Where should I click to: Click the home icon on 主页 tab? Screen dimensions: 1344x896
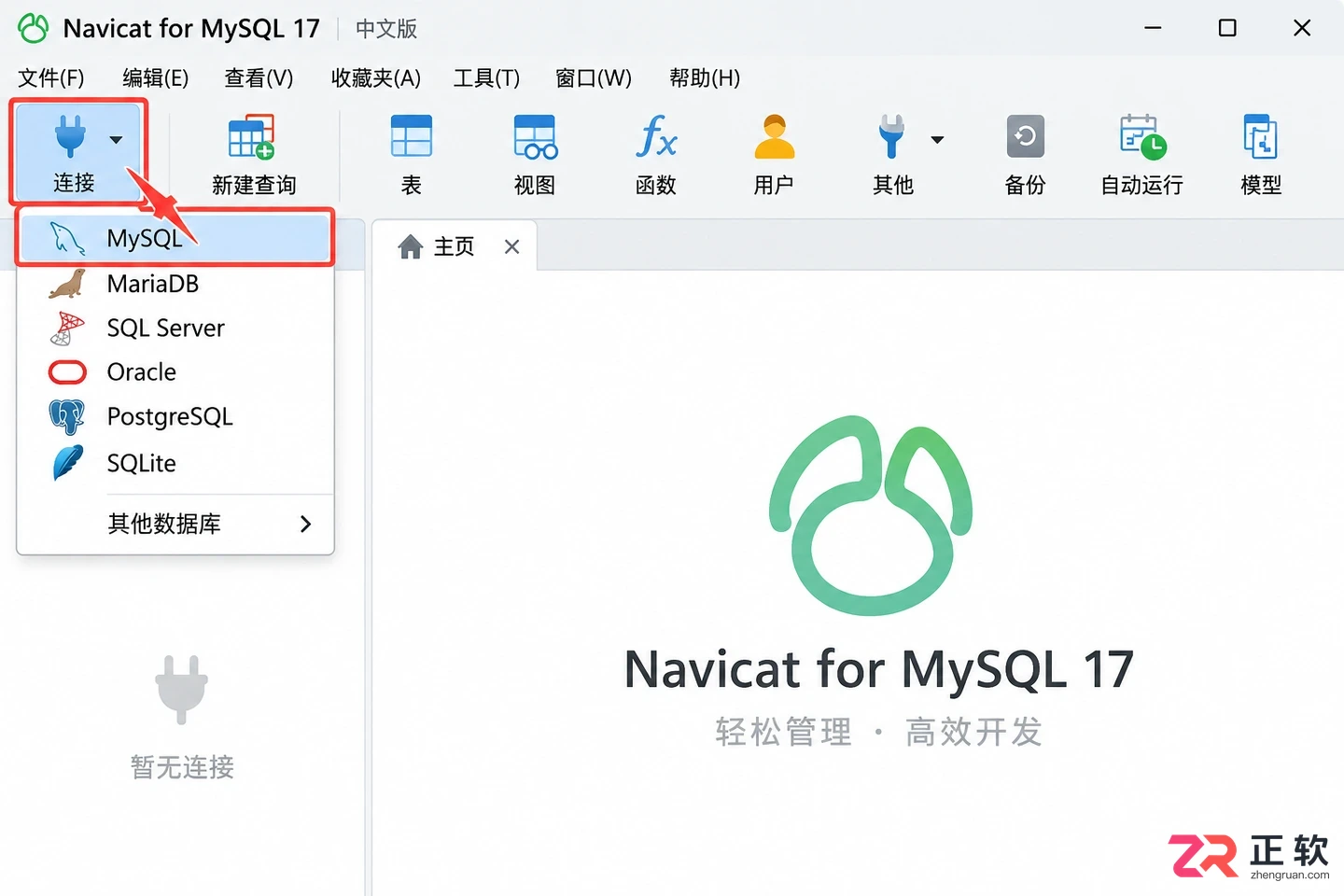coord(411,246)
